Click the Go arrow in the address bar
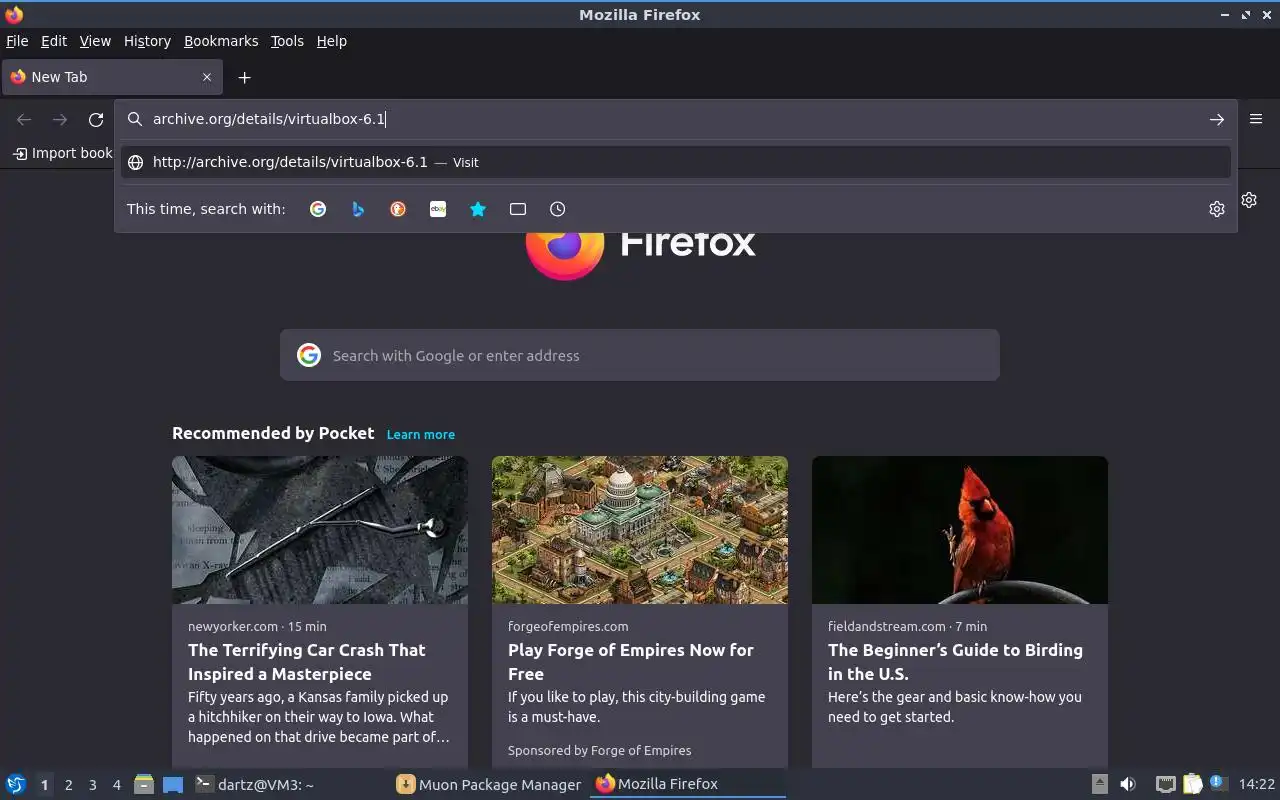The width and height of the screenshot is (1280, 800). point(1216,119)
